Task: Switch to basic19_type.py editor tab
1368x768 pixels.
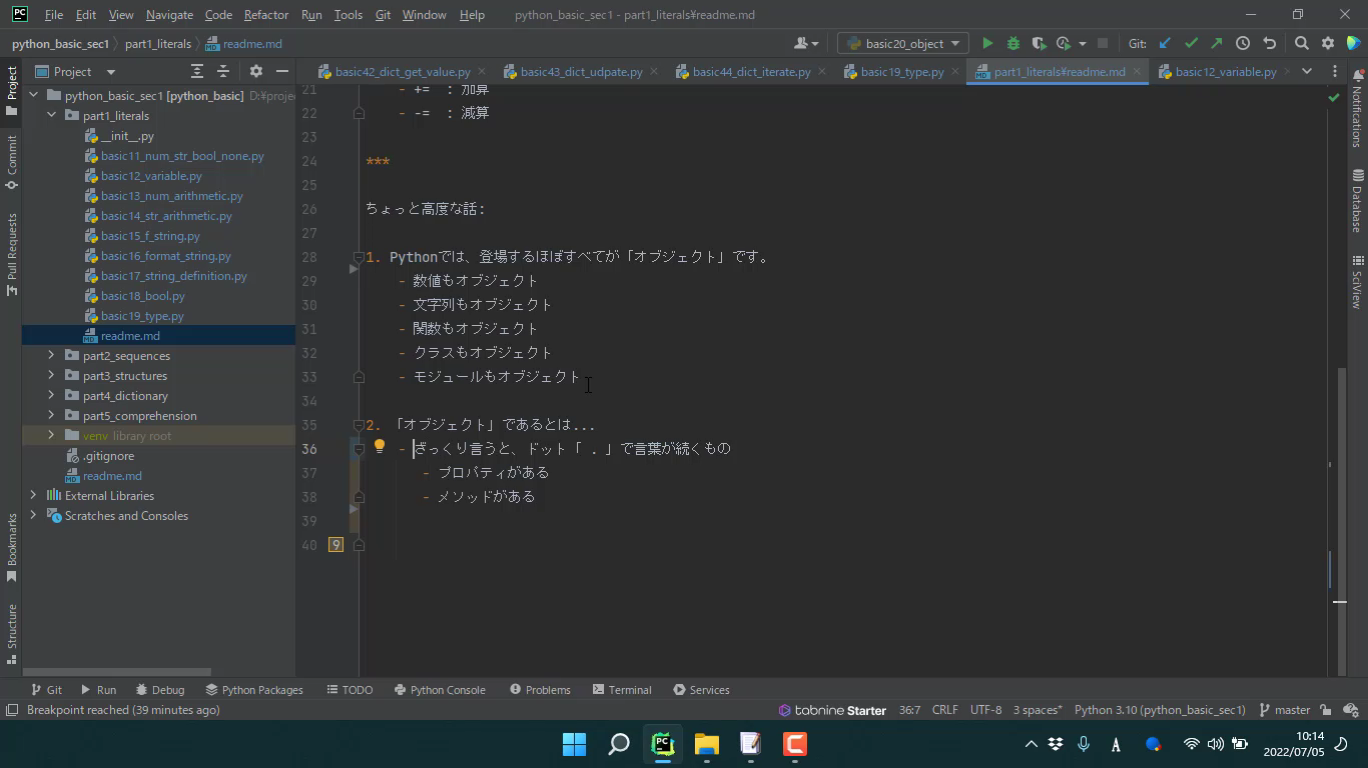Action: click(901, 72)
